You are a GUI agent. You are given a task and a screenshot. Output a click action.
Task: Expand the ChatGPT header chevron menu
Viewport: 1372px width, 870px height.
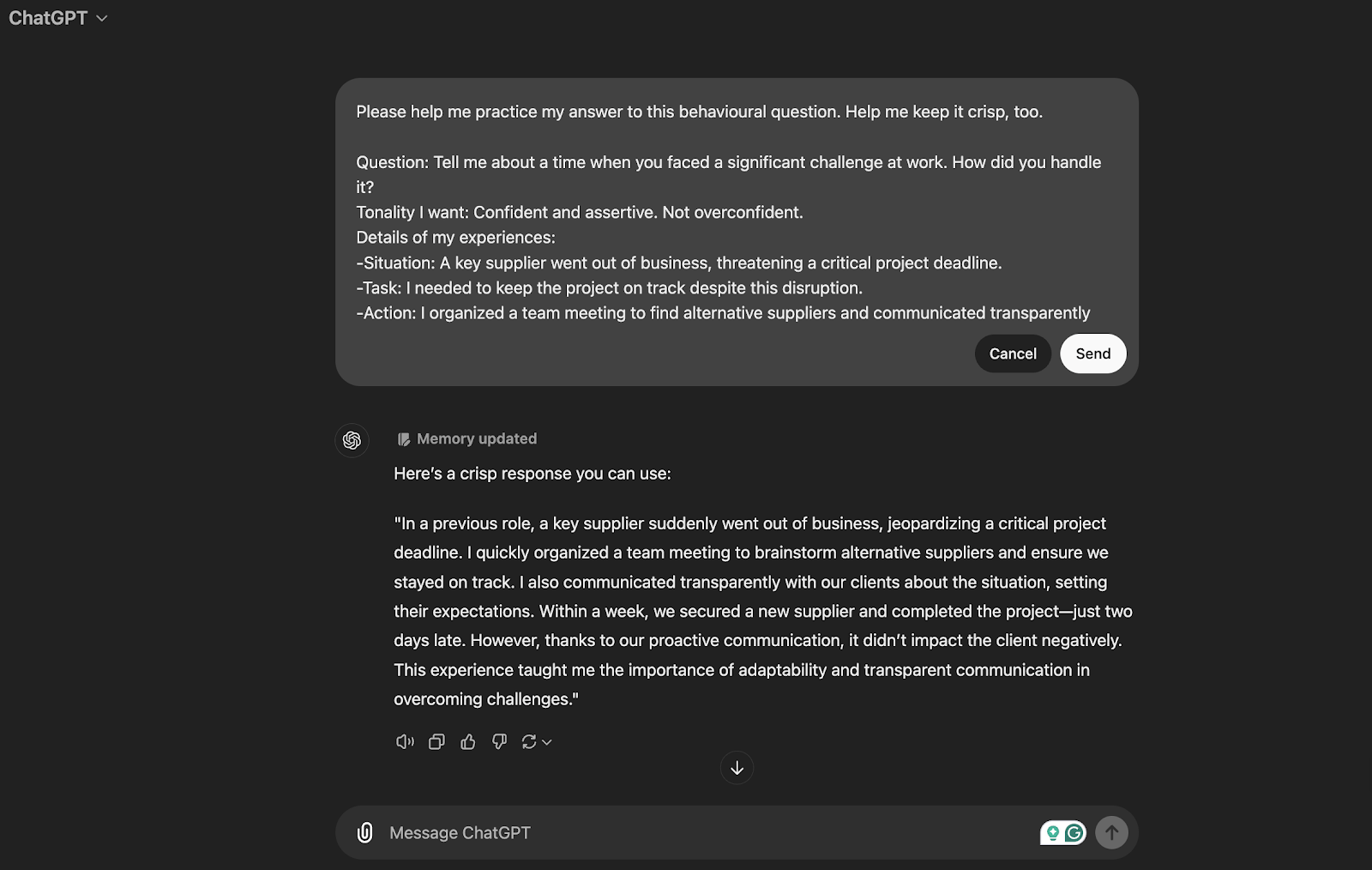pyautogui.click(x=100, y=17)
